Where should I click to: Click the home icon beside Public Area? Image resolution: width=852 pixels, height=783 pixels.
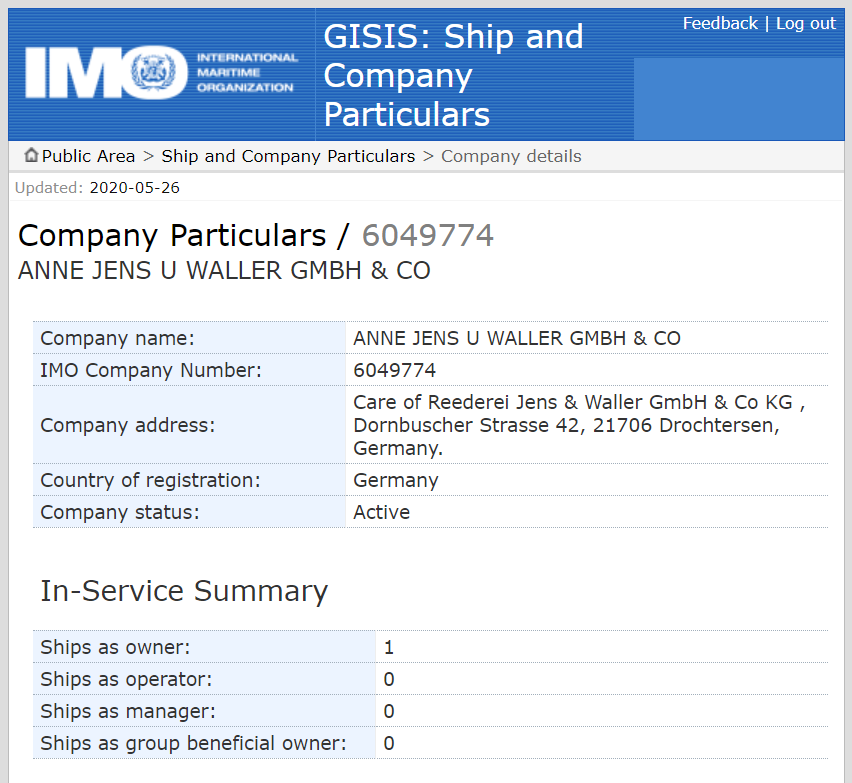click(x=31, y=155)
